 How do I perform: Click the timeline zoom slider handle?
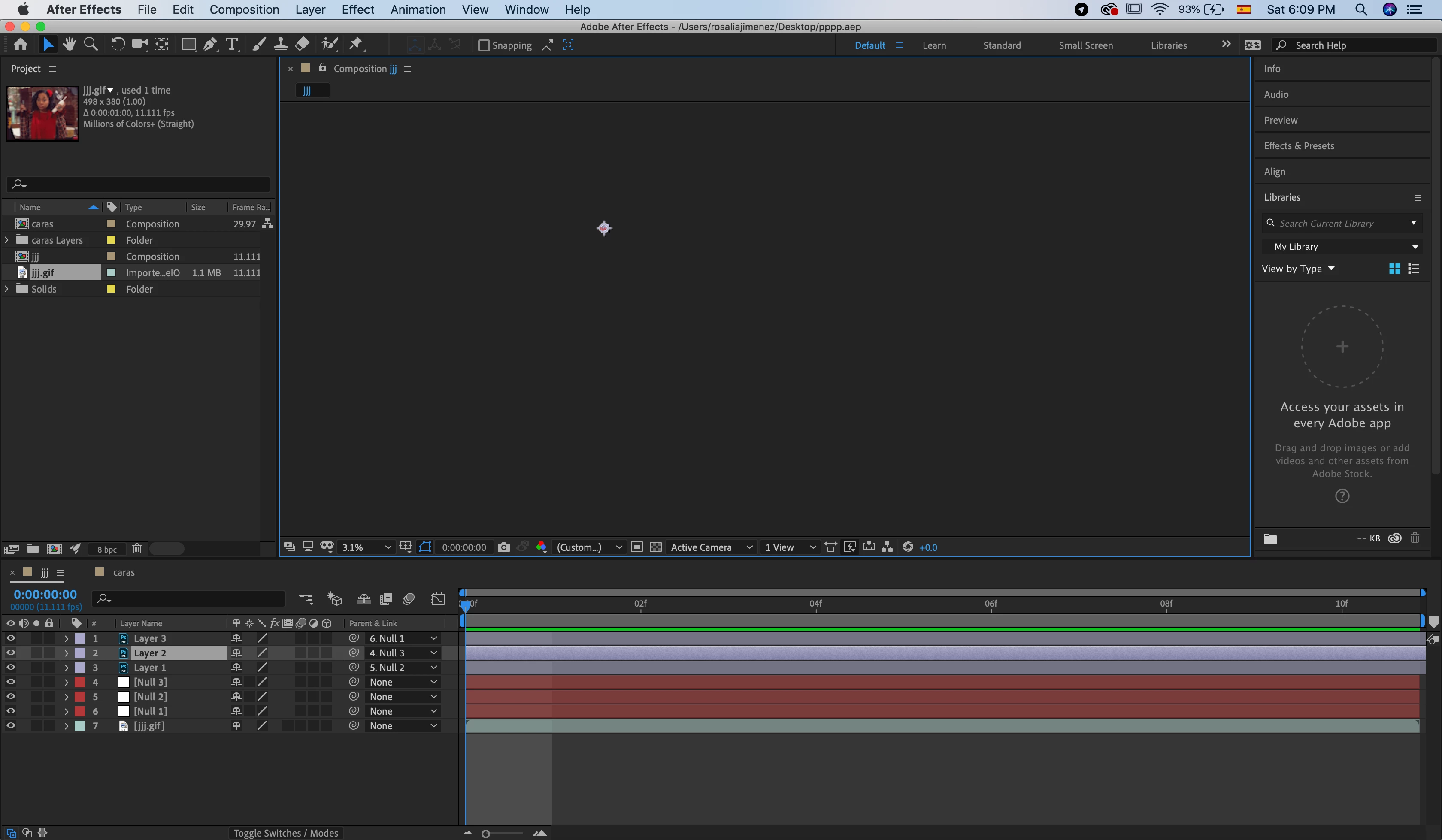(486, 834)
